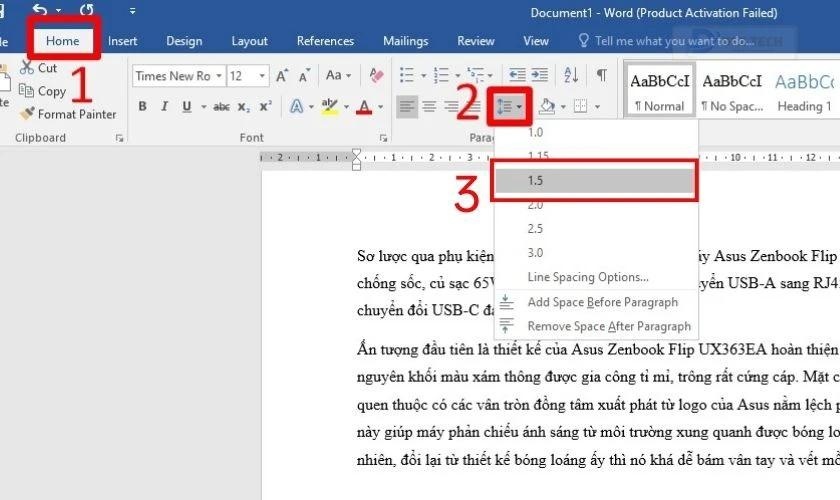Apply the Heading 1 style

coord(805,89)
